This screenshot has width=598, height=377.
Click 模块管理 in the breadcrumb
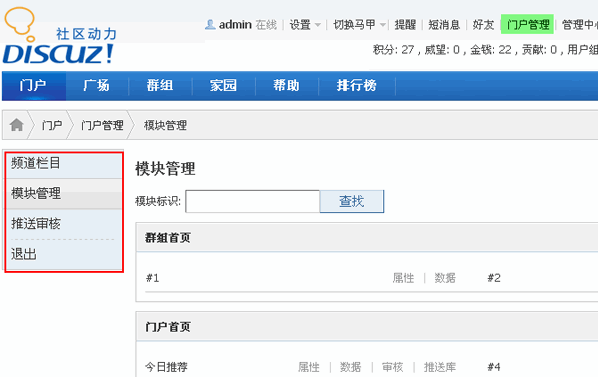pos(165,125)
